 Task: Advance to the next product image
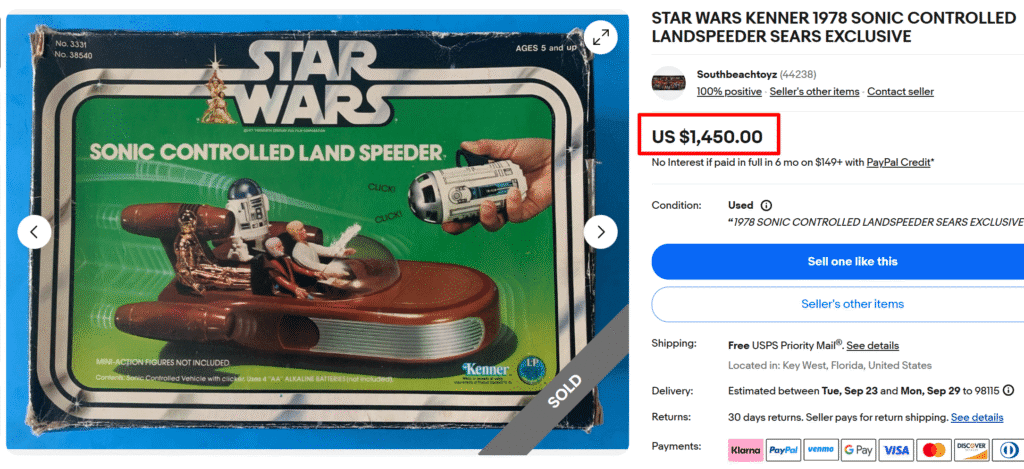(600, 232)
